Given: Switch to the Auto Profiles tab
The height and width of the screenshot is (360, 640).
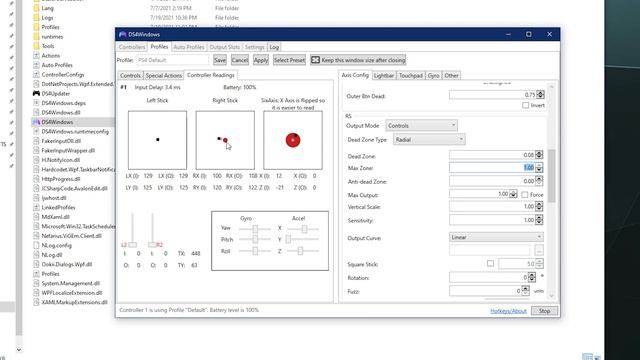Looking at the screenshot, I should pos(189,47).
